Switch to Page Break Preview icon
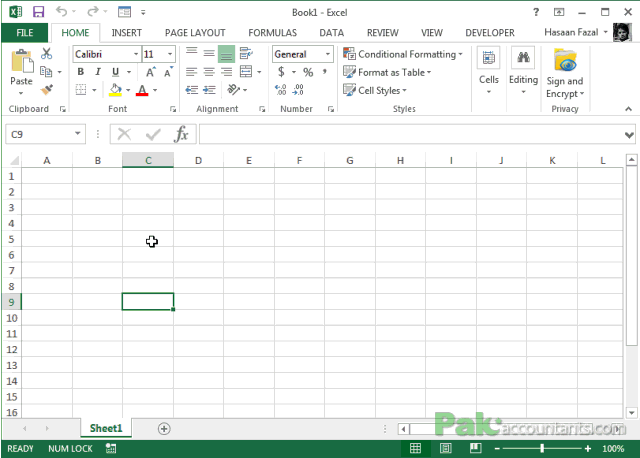 pyautogui.click(x=476, y=449)
